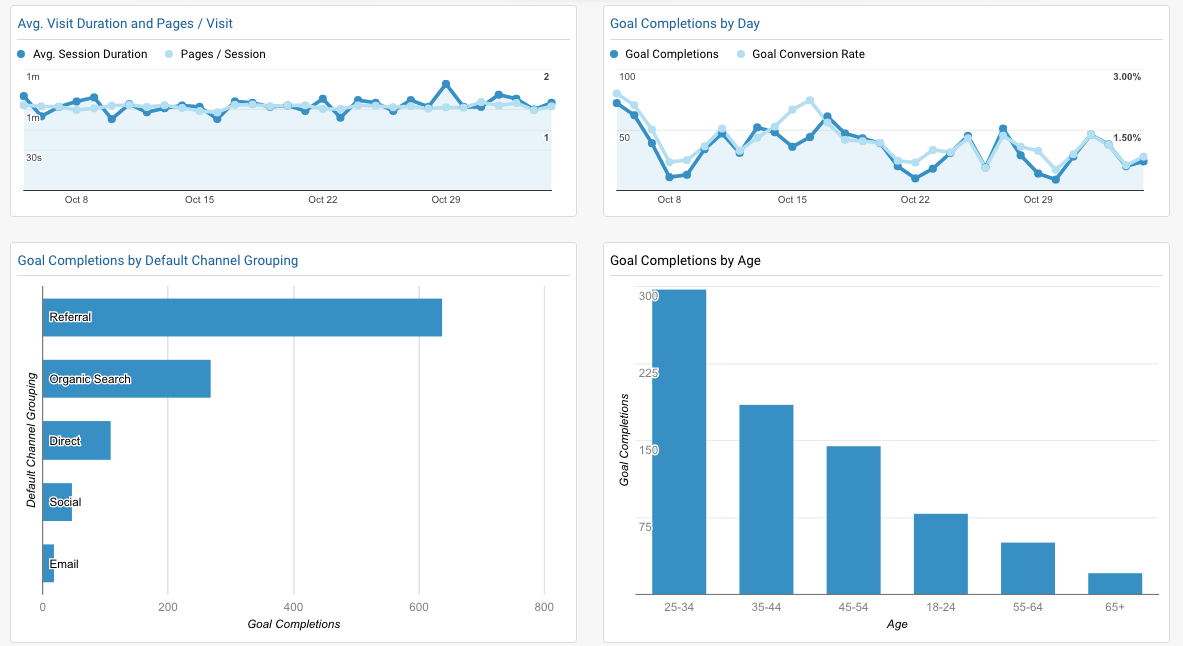This screenshot has height=646, width=1183.
Task: Click the 35-44 age group bar
Action: tap(766, 499)
